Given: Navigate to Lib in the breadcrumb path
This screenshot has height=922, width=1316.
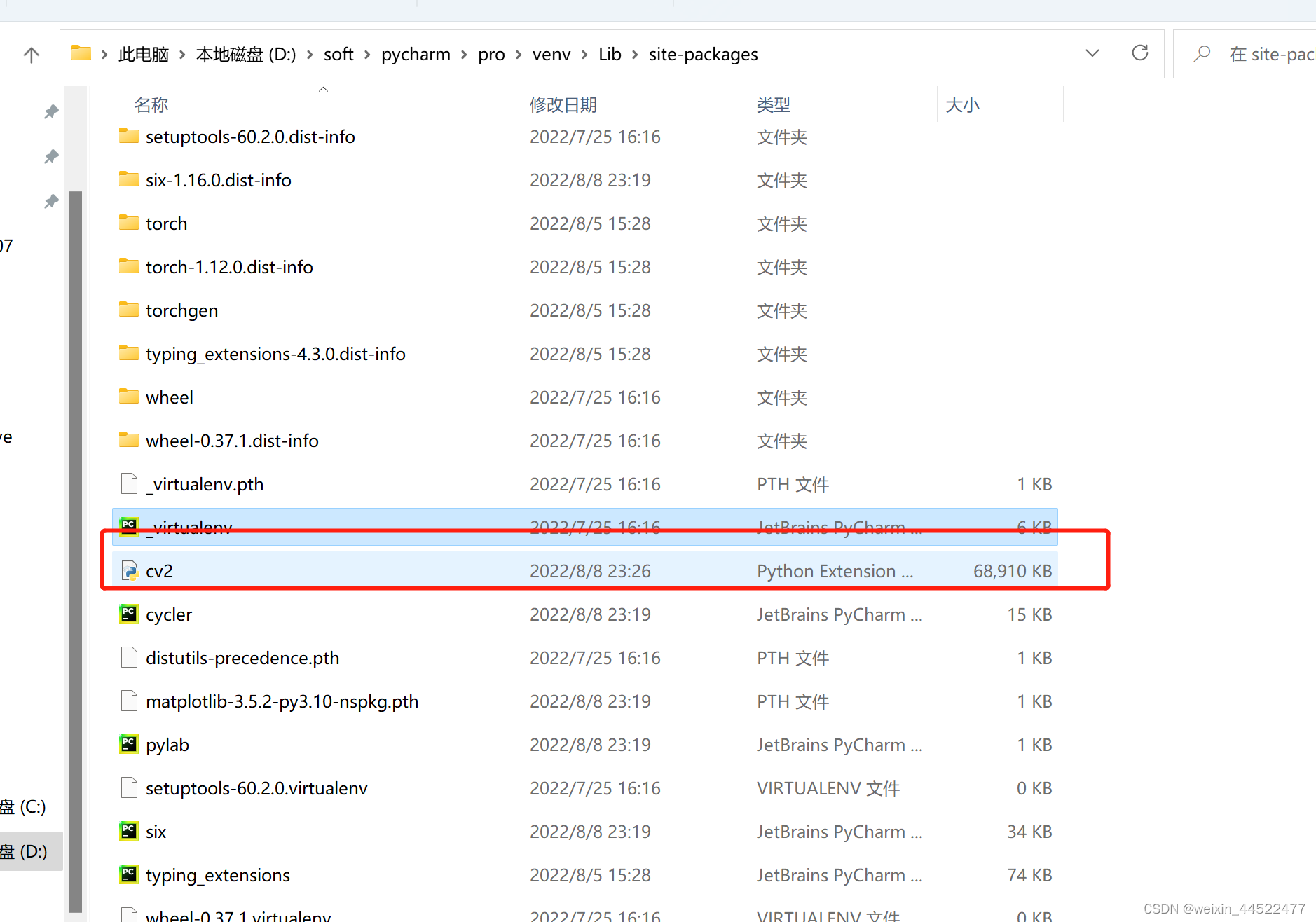Looking at the screenshot, I should [x=610, y=54].
